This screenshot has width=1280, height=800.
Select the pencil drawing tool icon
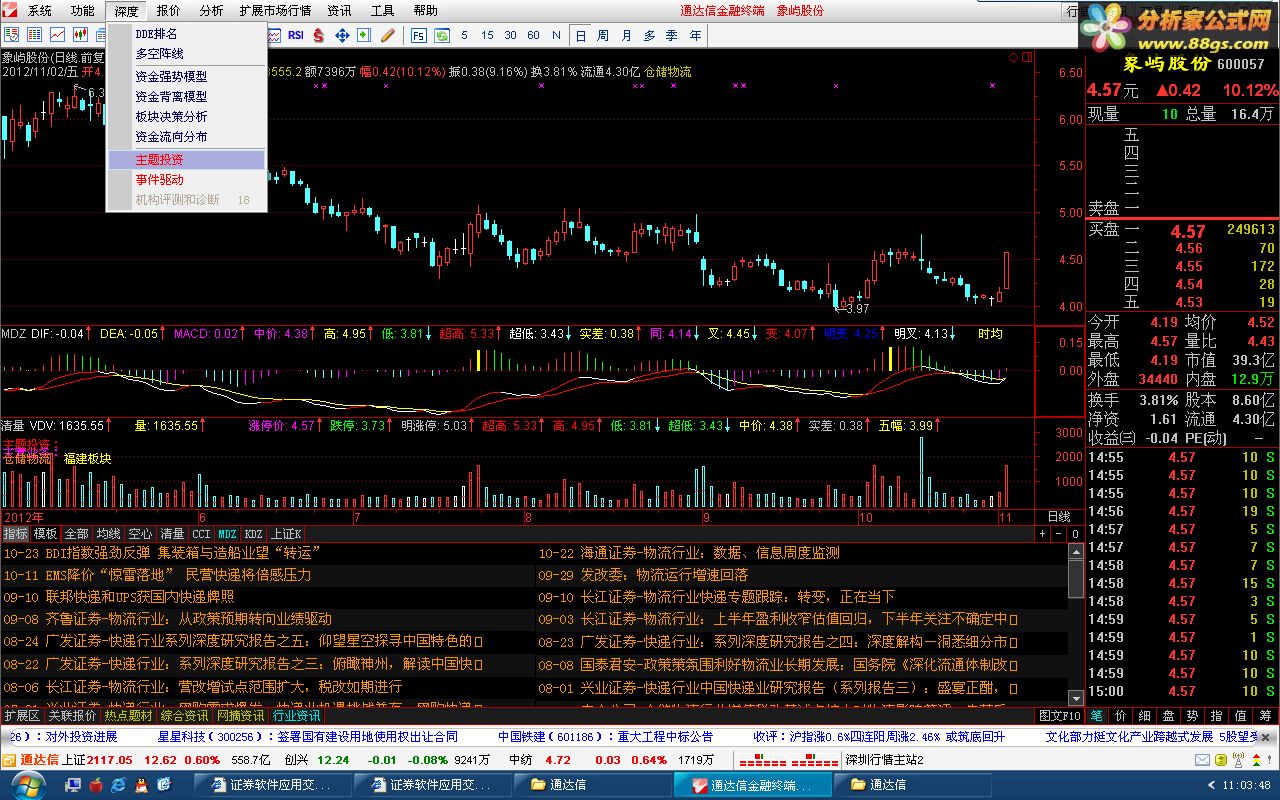(388, 35)
